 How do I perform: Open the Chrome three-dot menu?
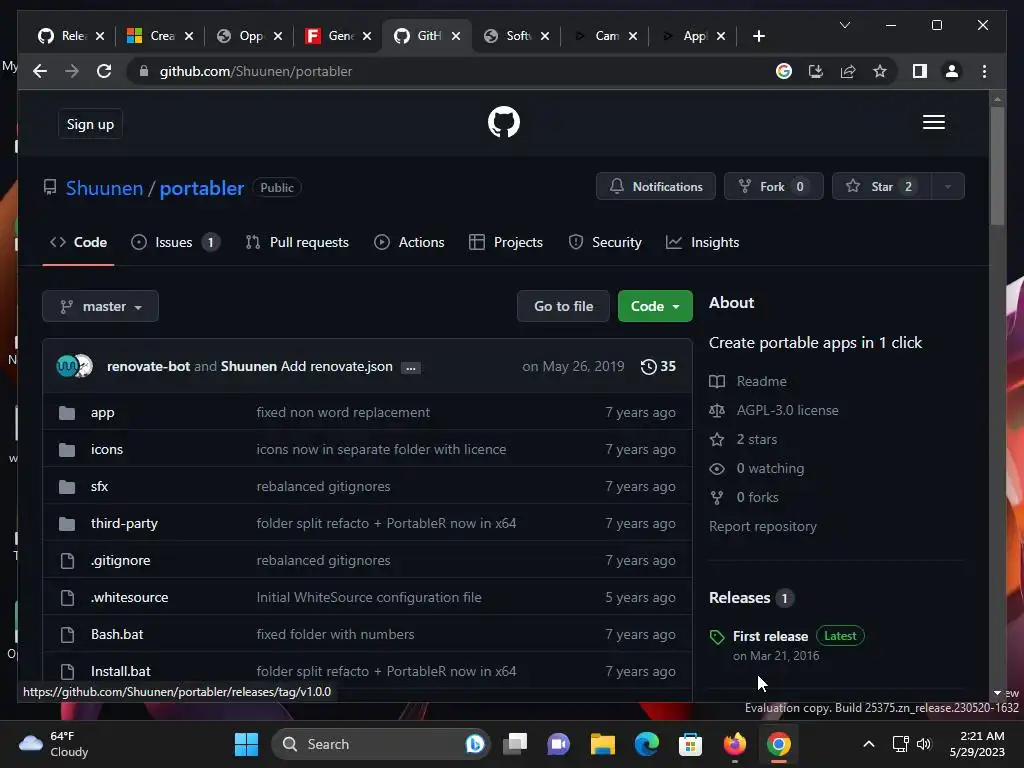point(984,71)
